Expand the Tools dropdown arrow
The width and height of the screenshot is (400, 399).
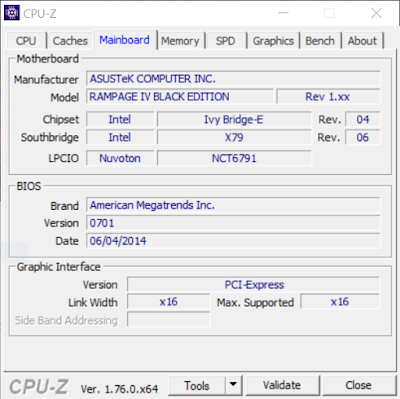tap(233, 386)
